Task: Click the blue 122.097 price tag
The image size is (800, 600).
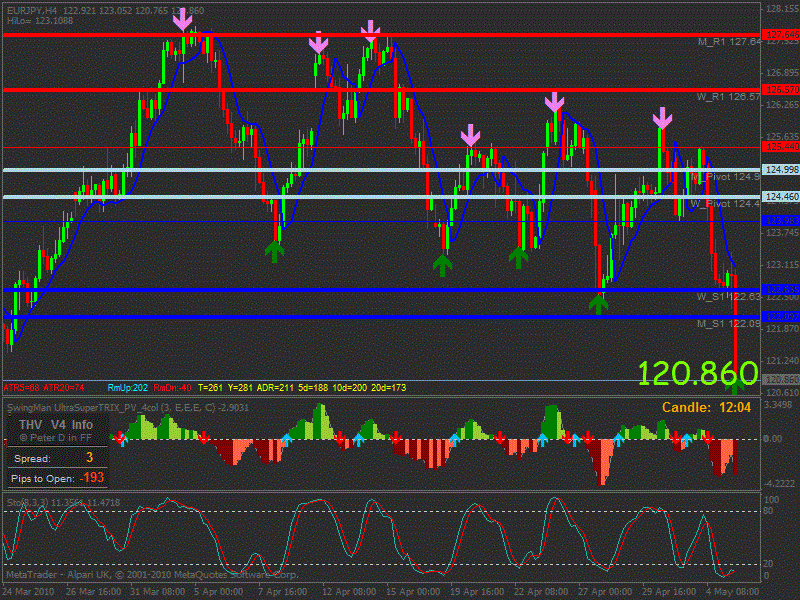Action: [x=781, y=316]
